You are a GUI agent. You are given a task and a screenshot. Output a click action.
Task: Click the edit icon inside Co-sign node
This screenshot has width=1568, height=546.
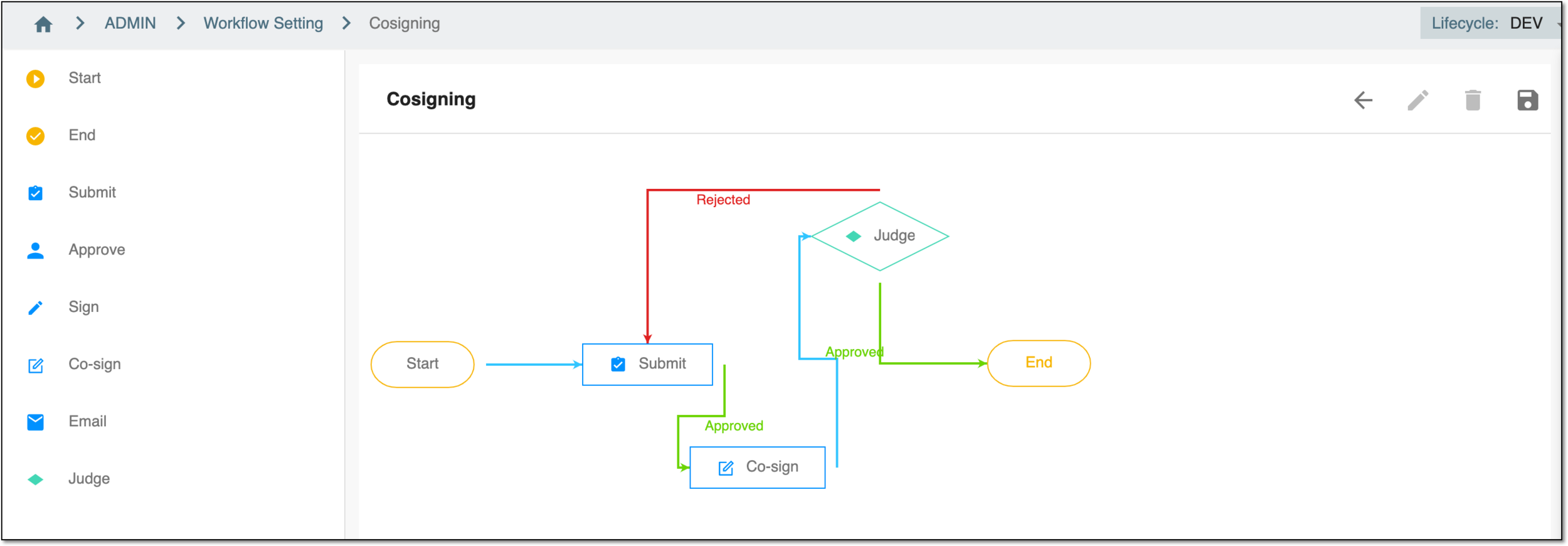click(x=726, y=468)
